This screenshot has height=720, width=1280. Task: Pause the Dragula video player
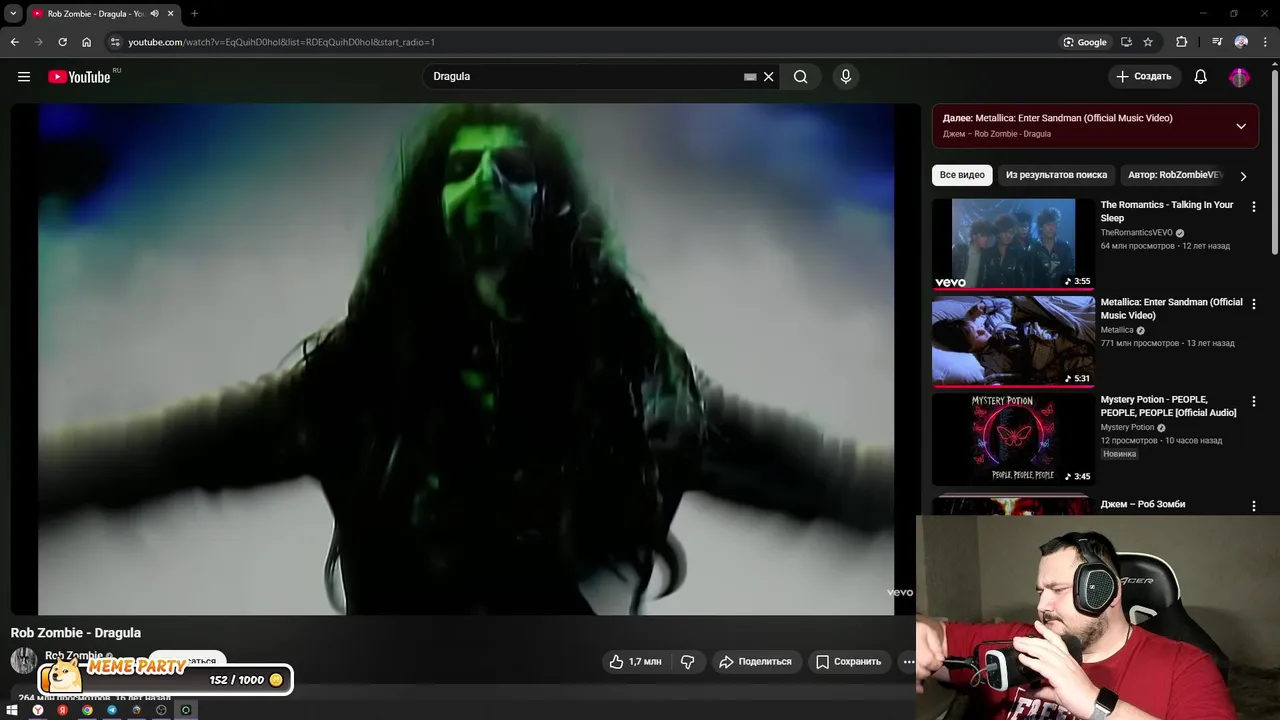pyautogui.click(x=466, y=359)
